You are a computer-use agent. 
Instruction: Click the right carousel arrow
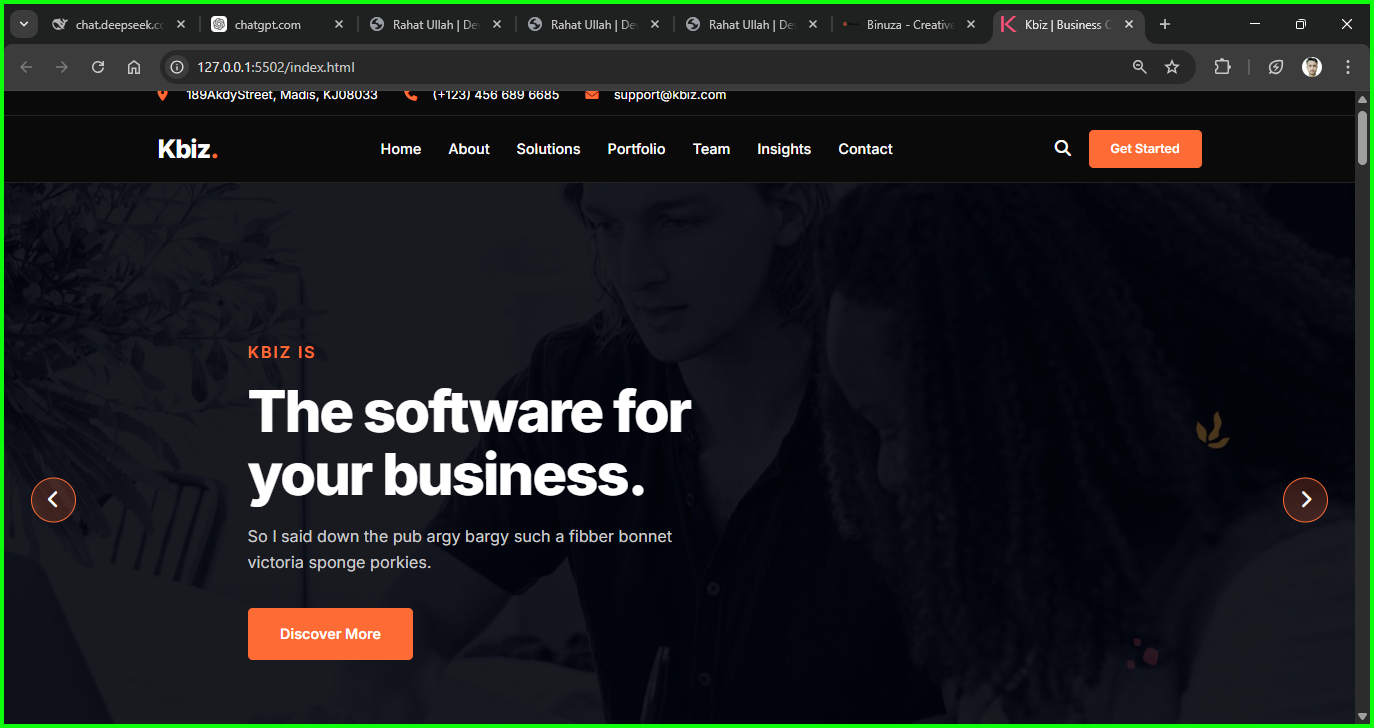(x=1305, y=500)
